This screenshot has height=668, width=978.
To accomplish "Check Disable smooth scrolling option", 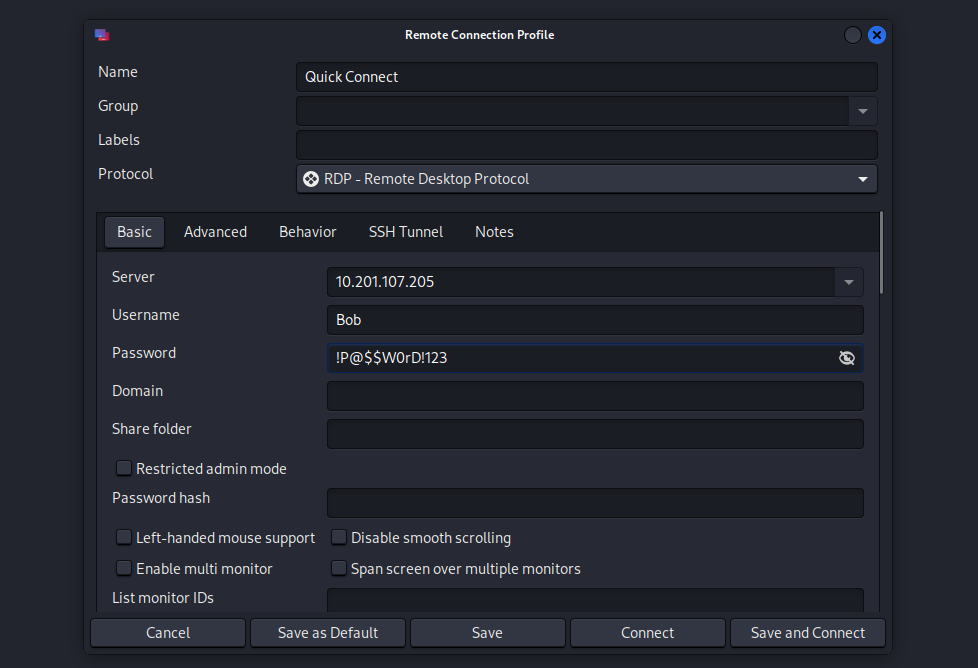I will (x=339, y=538).
